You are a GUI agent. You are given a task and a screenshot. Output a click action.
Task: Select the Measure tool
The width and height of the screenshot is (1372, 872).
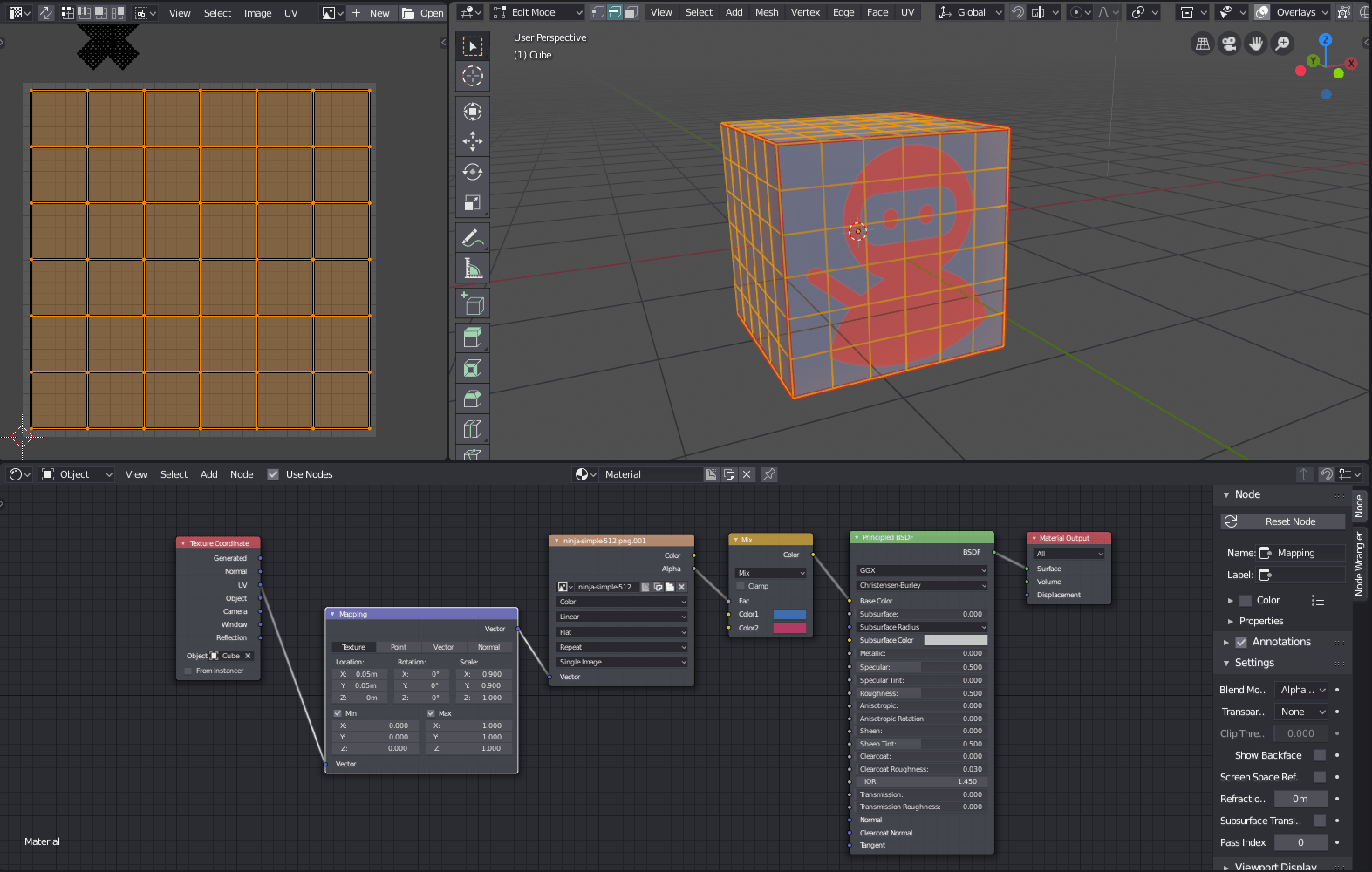point(472,268)
